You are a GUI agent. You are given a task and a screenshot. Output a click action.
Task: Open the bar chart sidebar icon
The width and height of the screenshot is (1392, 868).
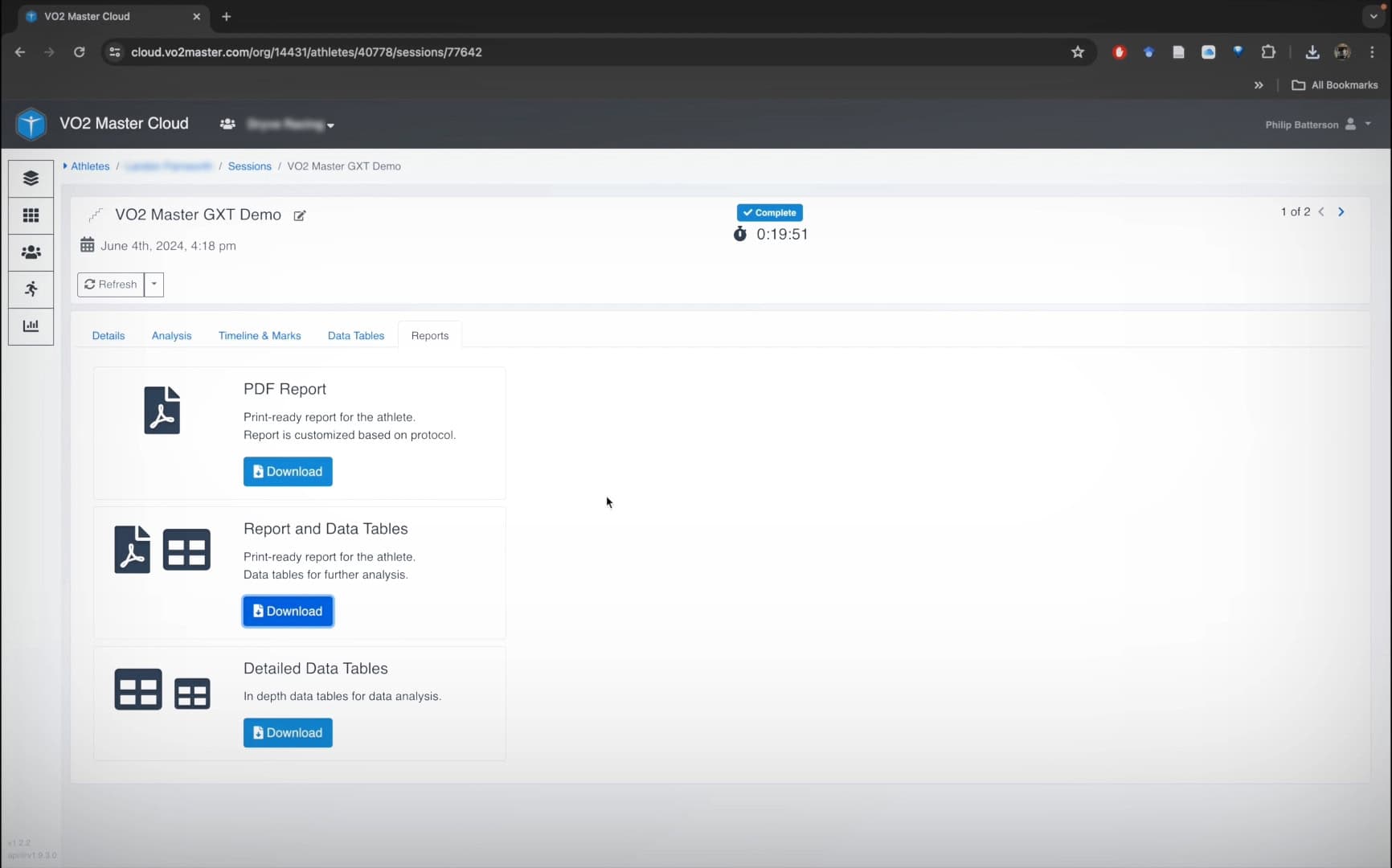coord(31,326)
